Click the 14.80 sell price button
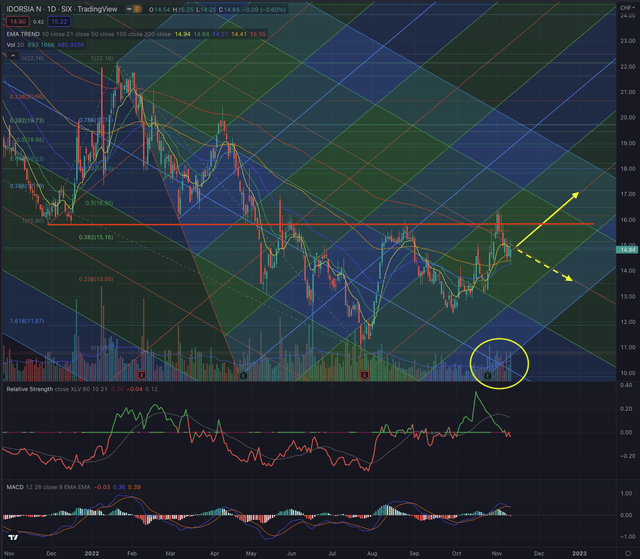Viewport: 640px width, 559px height. (x=18, y=22)
